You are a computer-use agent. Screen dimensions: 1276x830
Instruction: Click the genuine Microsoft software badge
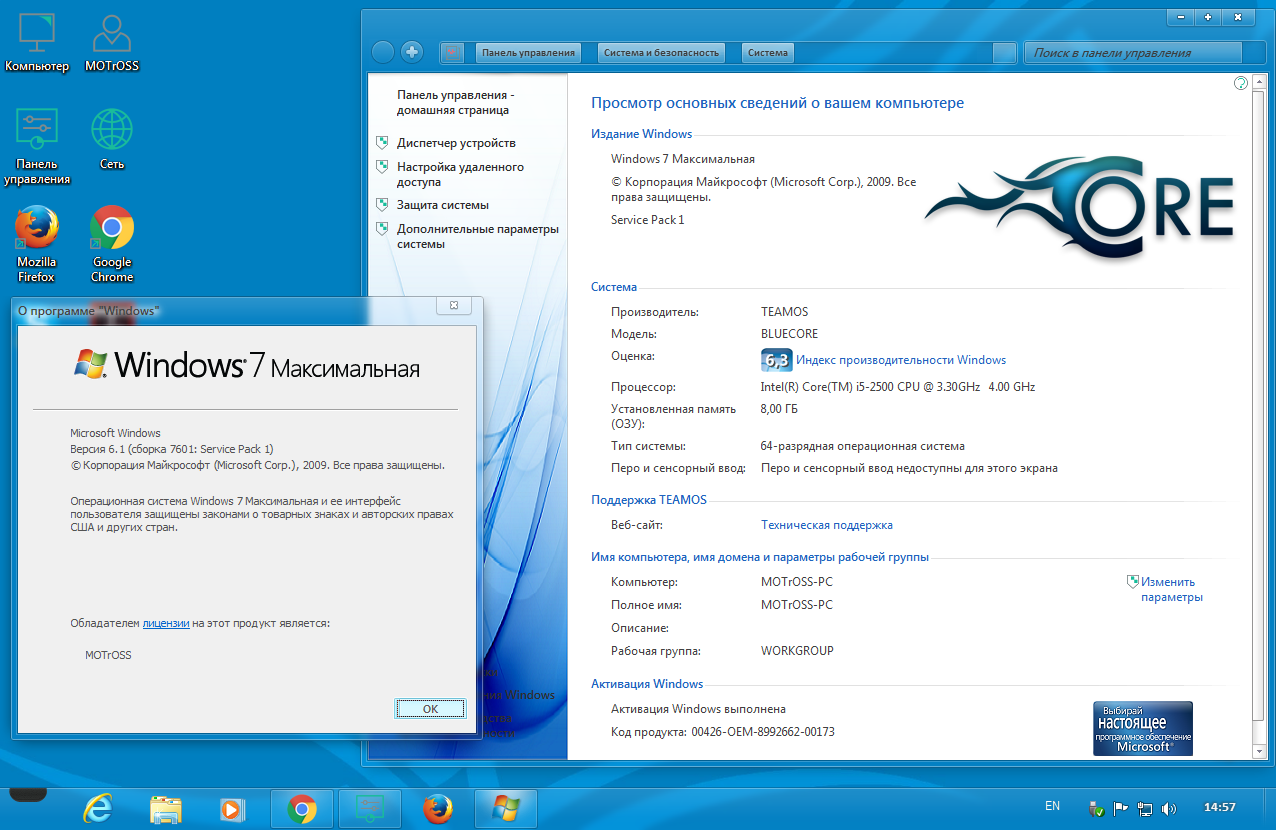point(1142,728)
